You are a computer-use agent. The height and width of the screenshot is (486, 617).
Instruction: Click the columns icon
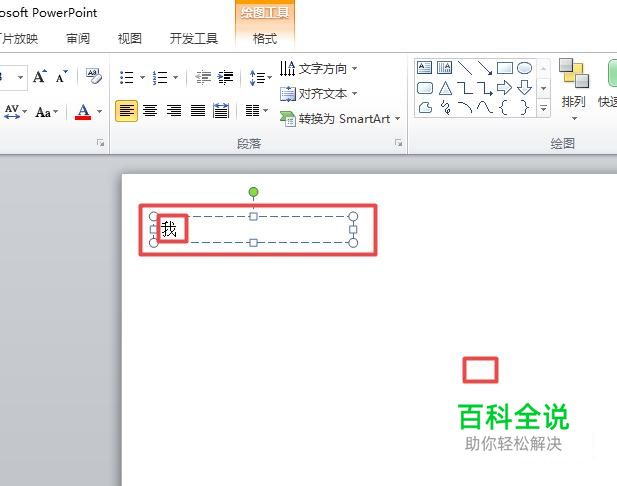pyautogui.click(x=252, y=111)
